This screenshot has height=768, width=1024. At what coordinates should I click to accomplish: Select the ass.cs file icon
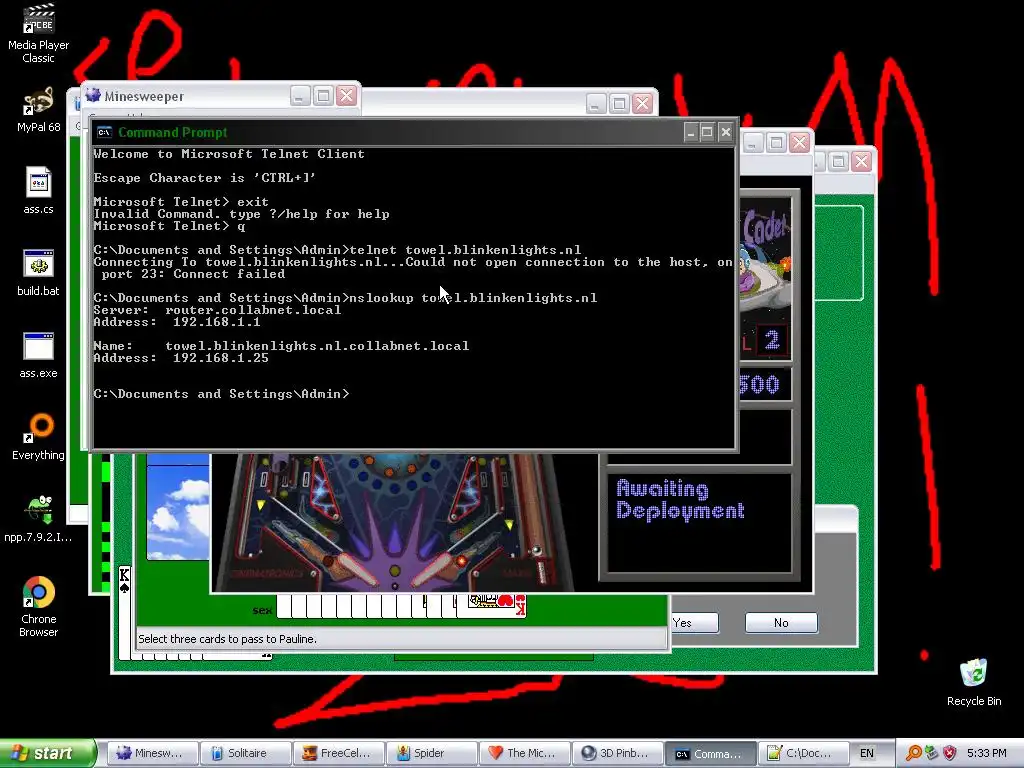coord(38,190)
